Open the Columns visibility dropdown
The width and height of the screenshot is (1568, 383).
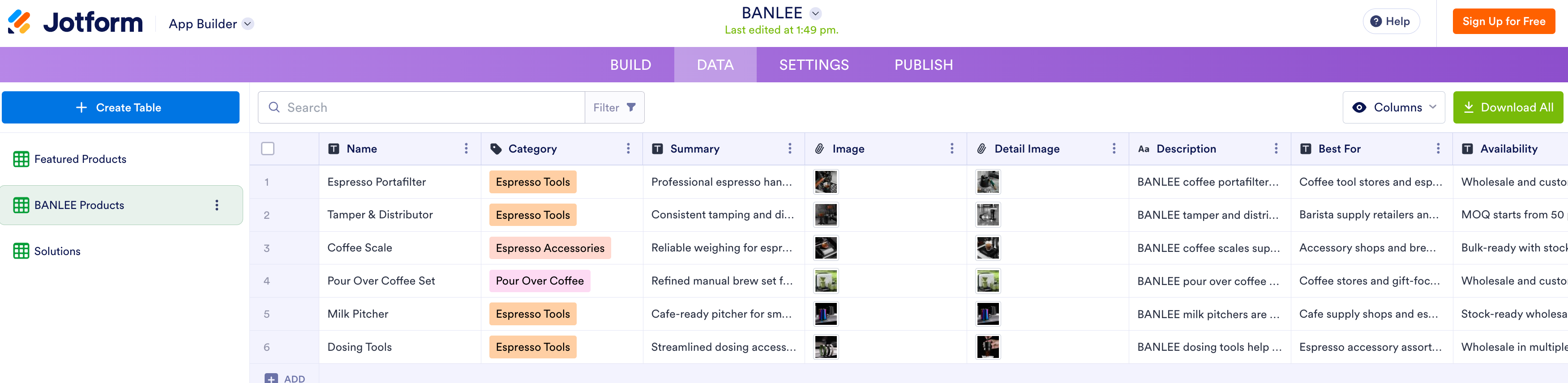click(x=1393, y=107)
